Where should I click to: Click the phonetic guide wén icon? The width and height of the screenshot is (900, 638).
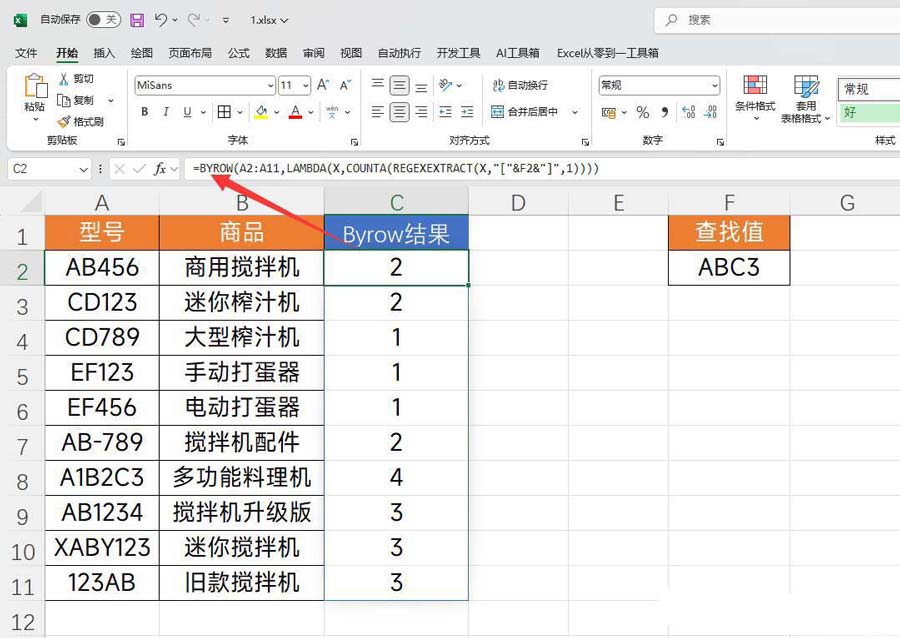point(332,112)
